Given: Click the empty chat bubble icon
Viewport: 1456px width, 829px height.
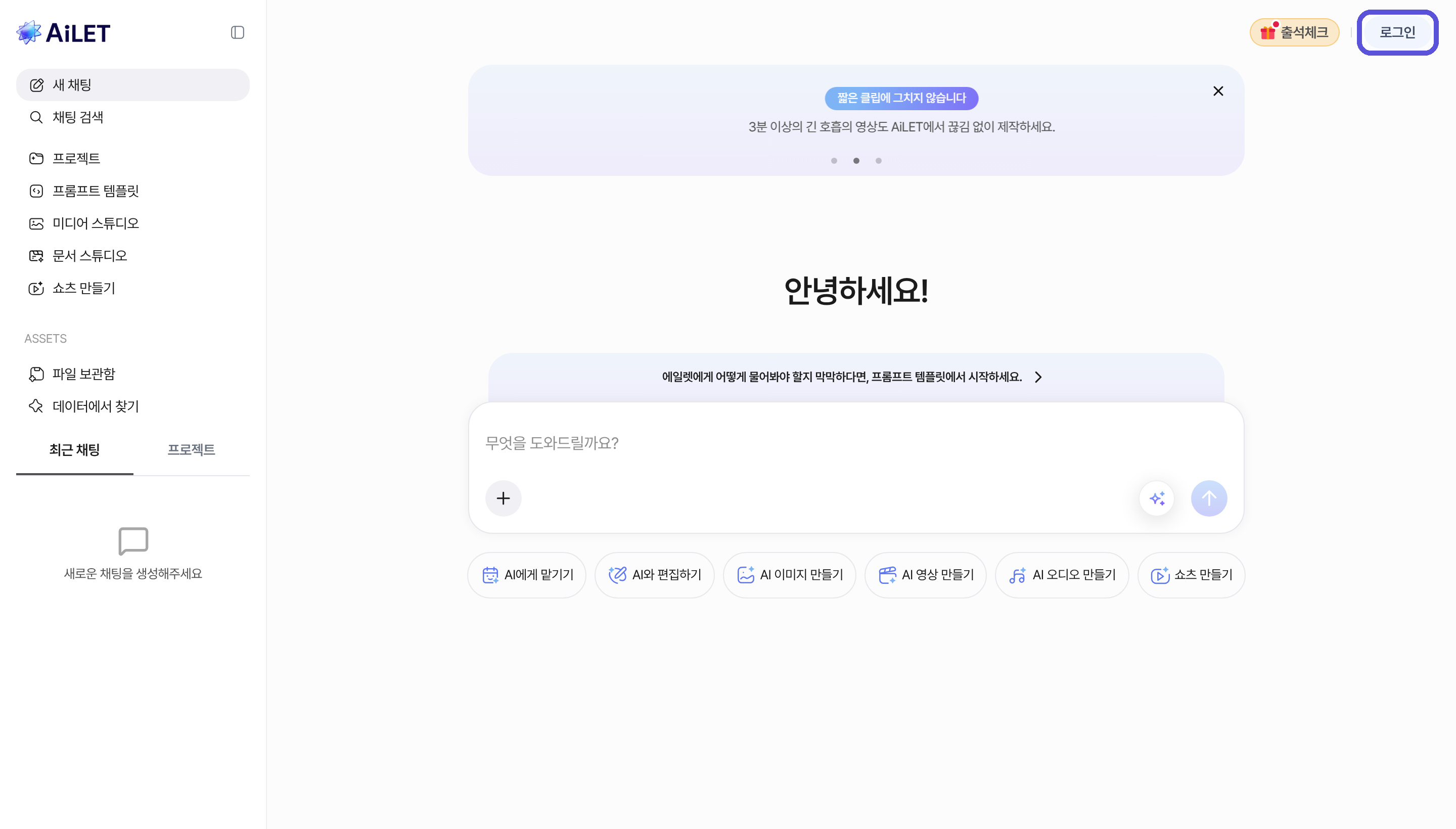Looking at the screenshot, I should (133, 541).
